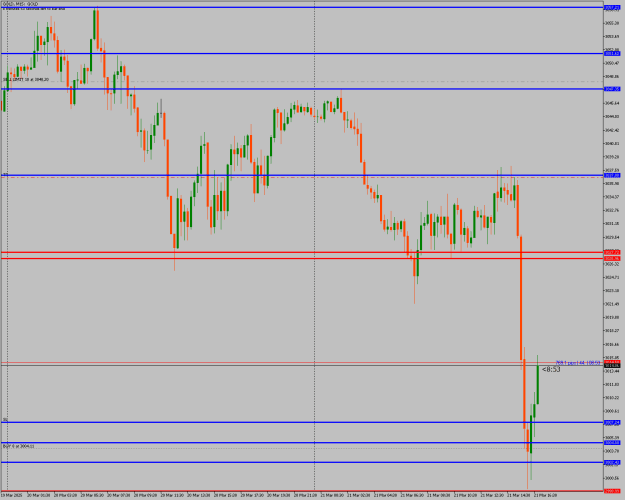The image size is (625, 500).
Task: Click the 3012.44 value on the price scale
Action: pos(612,371)
